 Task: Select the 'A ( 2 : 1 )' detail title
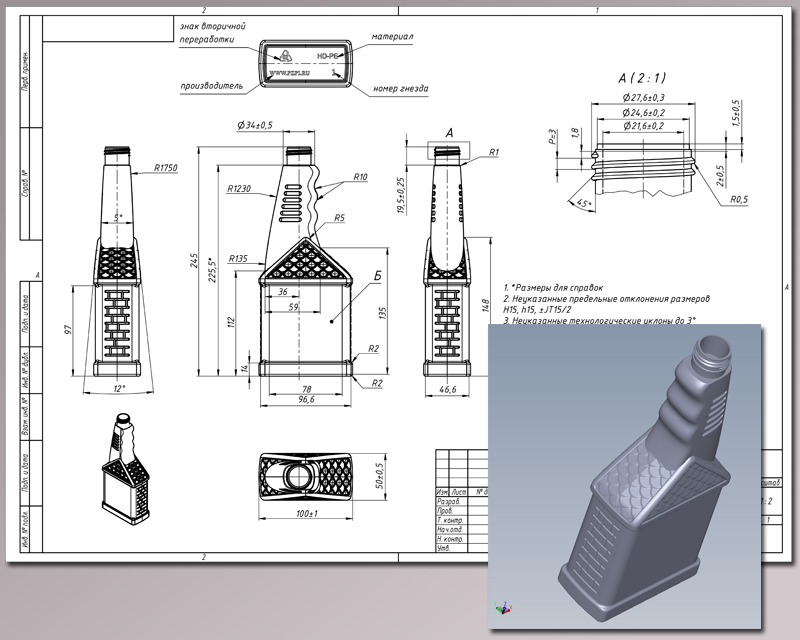coord(642,78)
